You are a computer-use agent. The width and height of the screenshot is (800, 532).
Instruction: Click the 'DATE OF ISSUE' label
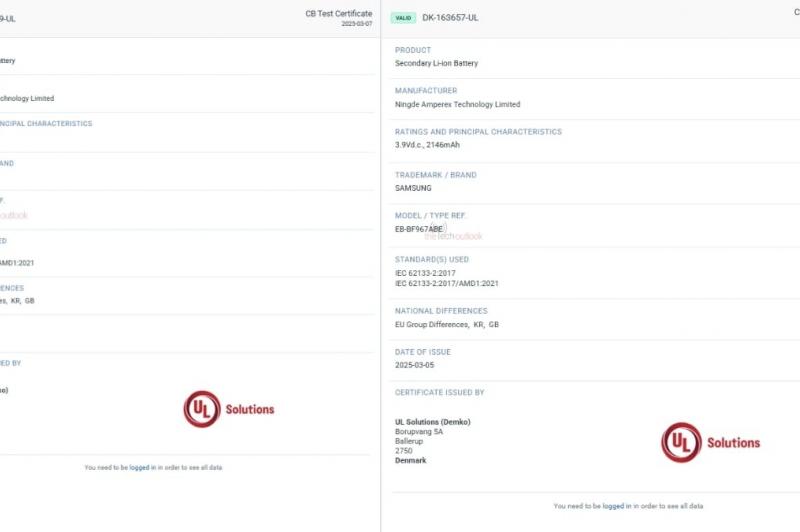point(422,352)
